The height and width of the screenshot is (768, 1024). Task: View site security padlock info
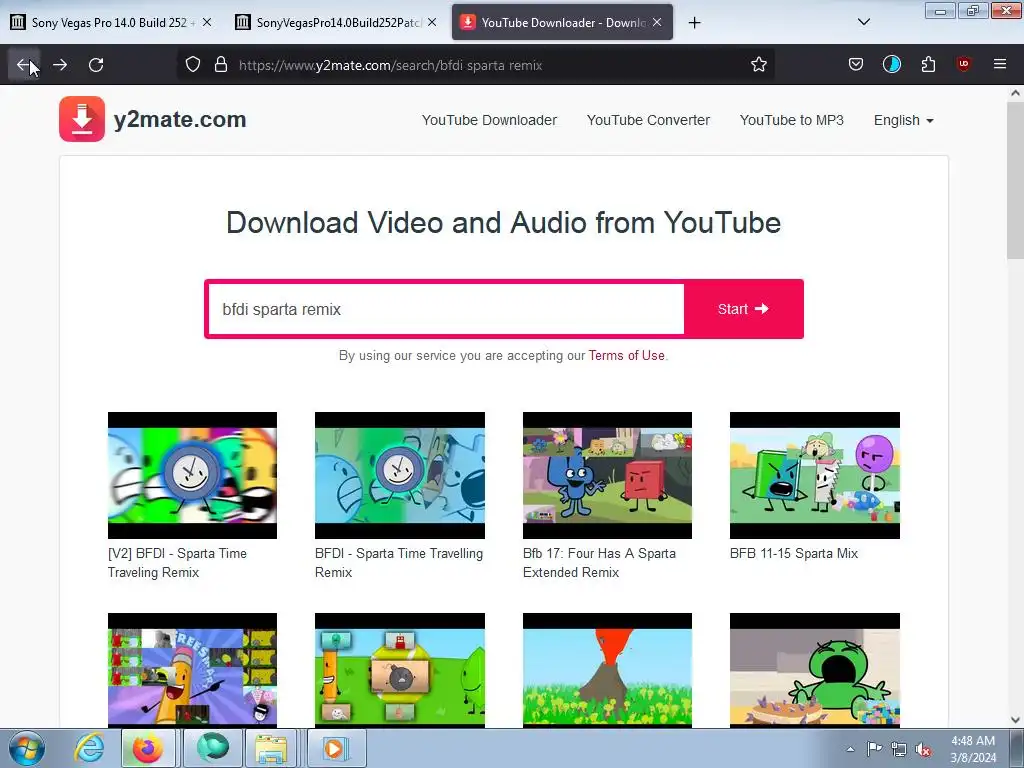point(221,65)
